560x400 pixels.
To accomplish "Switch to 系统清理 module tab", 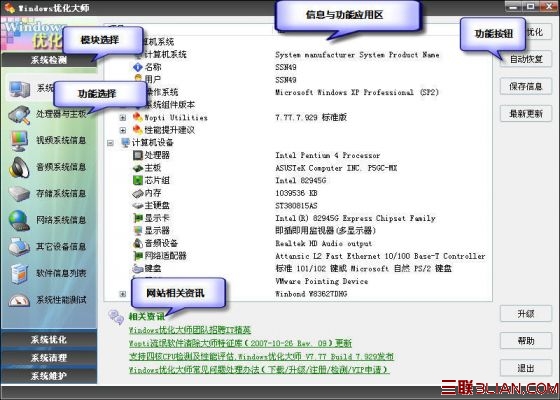I will point(49,358).
